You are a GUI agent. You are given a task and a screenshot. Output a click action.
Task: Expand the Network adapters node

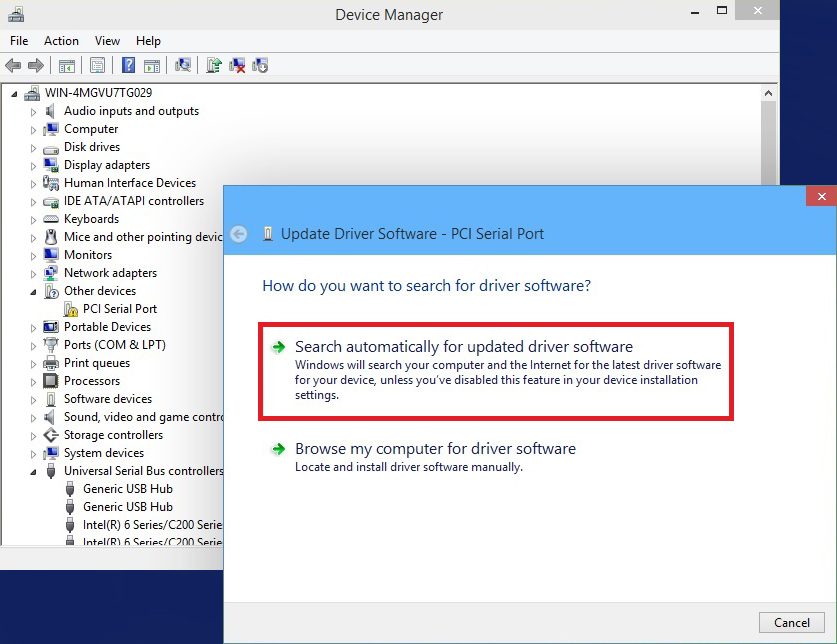[x=33, y=273]
